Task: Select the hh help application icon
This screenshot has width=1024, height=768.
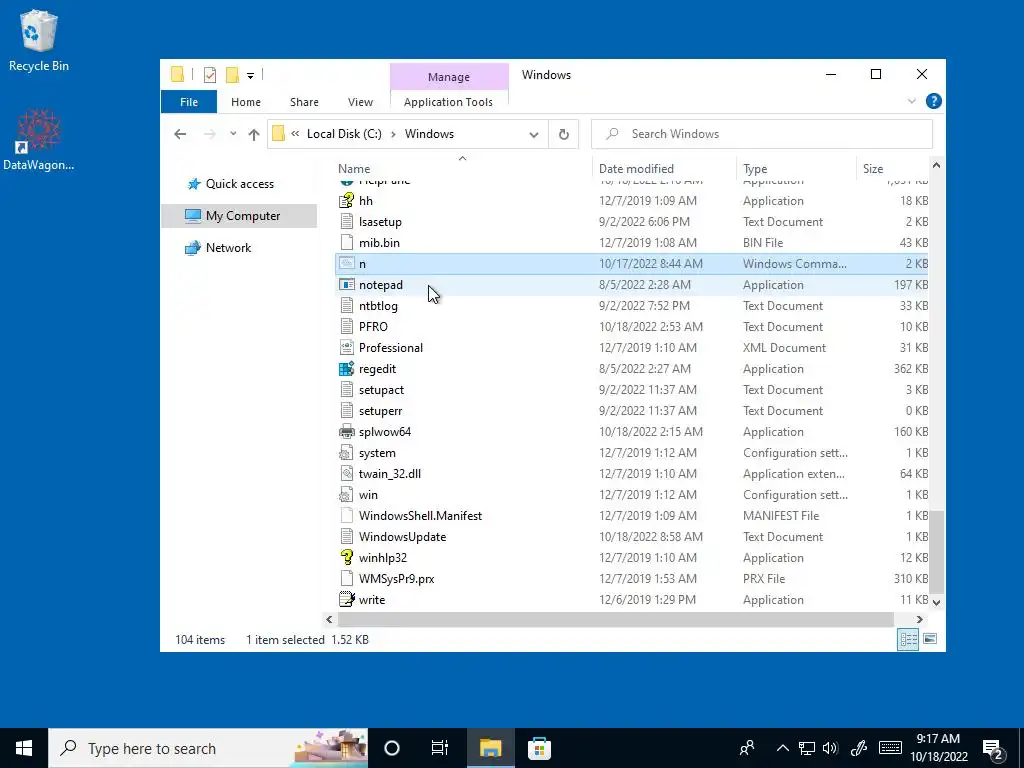Action: tap(347, 200)
